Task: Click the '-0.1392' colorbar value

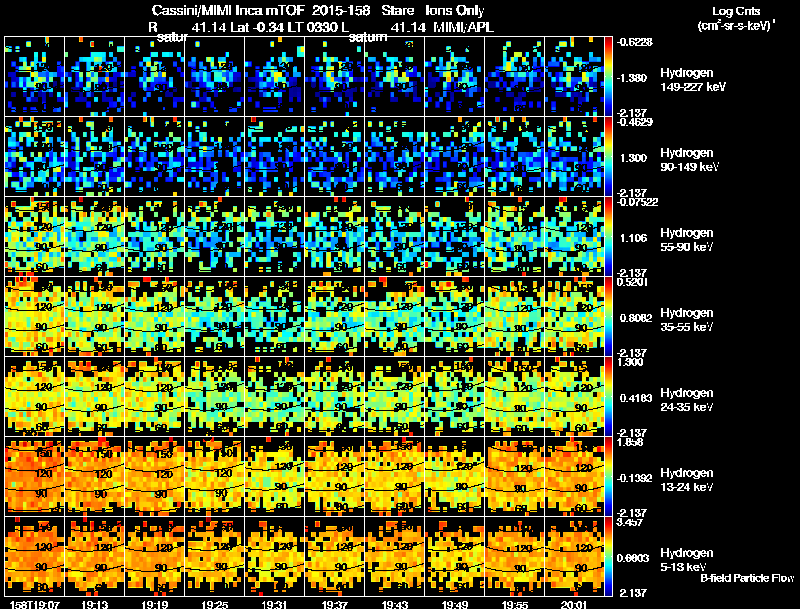Action: coord(635,478)
